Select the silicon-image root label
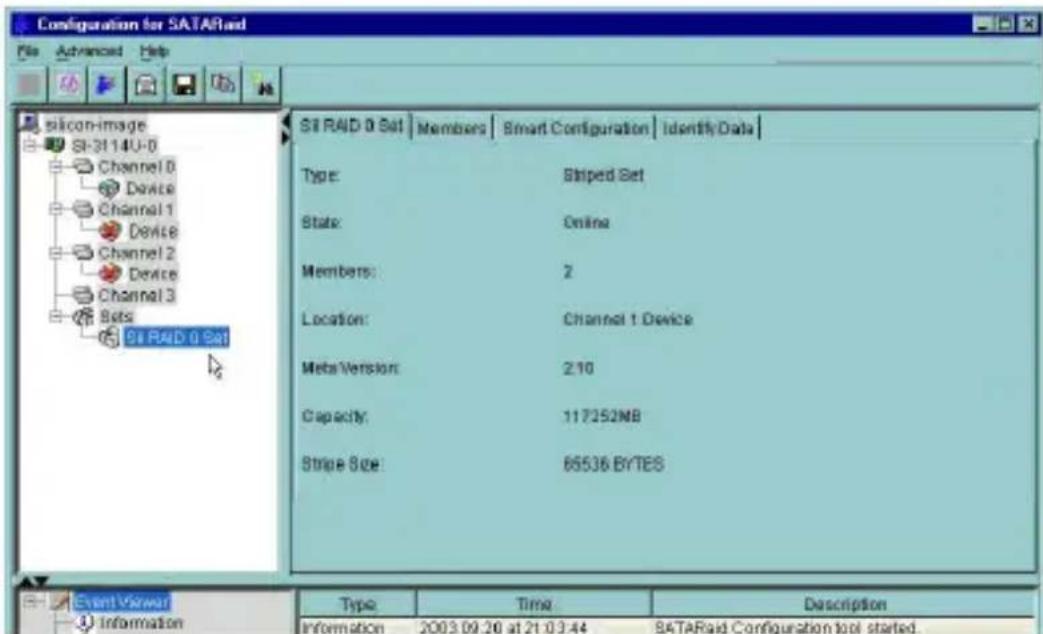Viewport: 1043px width, 634px height. coord(94,124)
